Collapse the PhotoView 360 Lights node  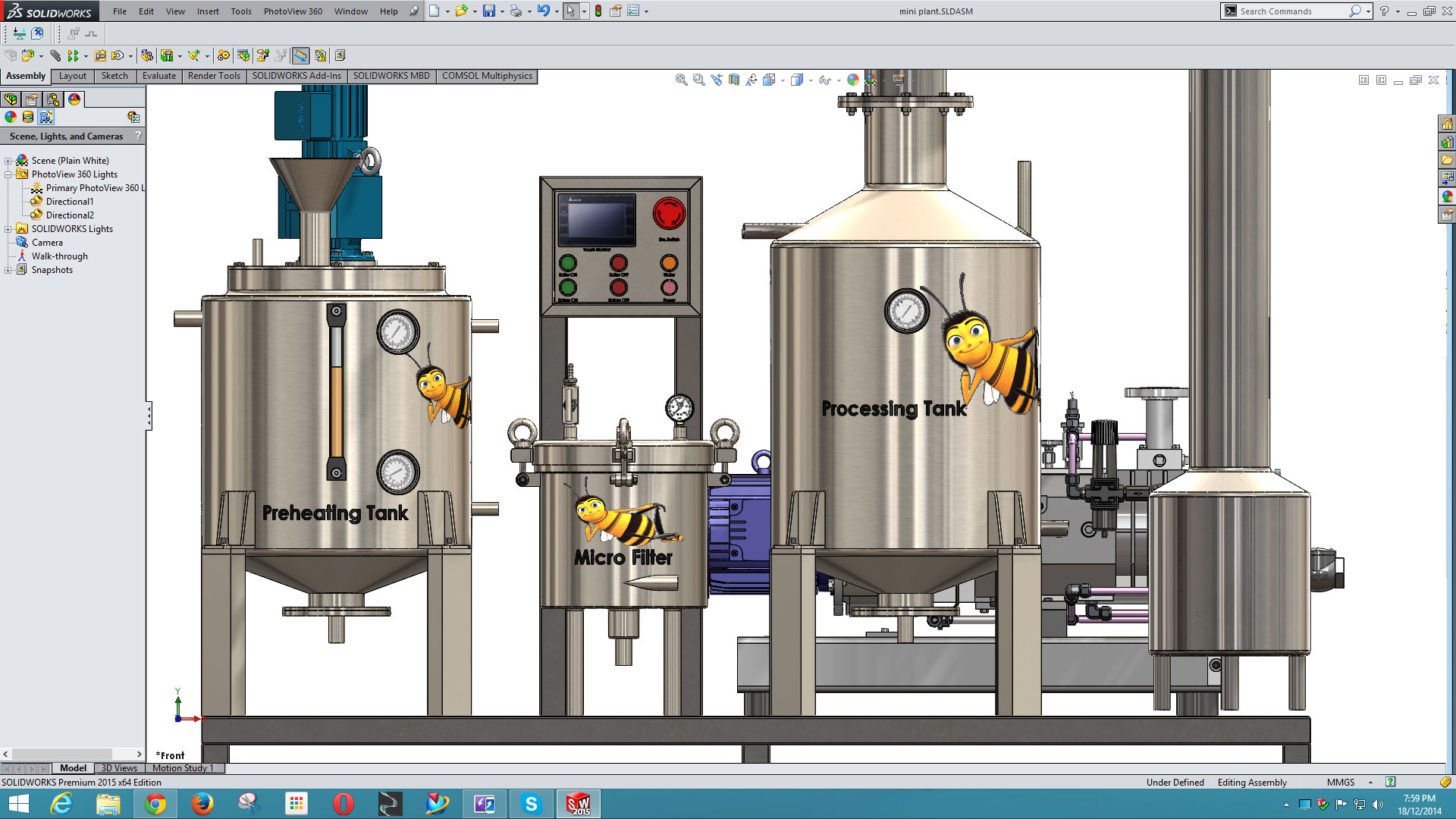(8, 174)
